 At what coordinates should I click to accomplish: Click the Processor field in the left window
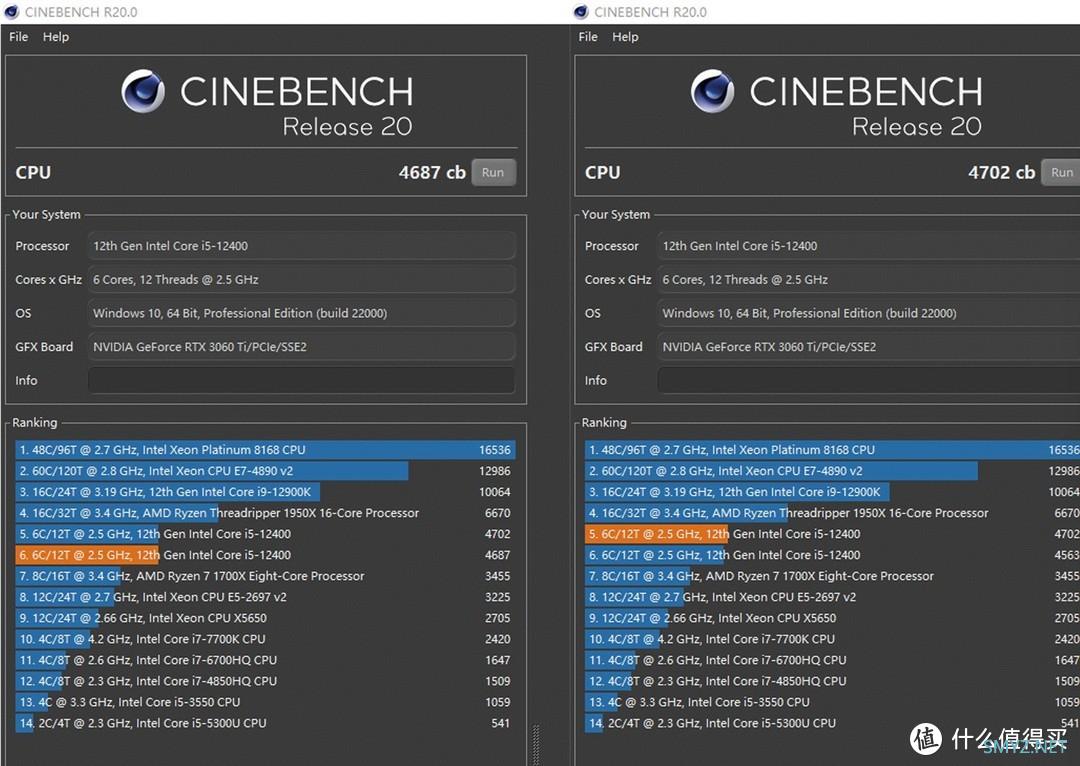coord(301,246)
